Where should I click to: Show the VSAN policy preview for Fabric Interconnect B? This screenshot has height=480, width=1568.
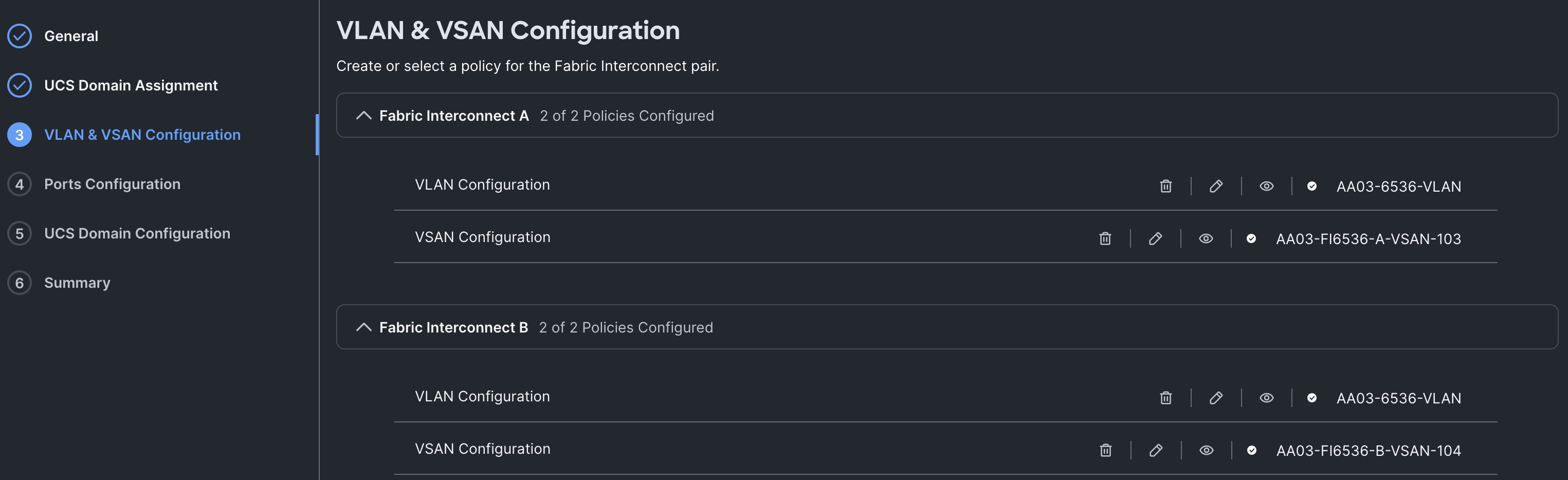[x=1206, y=450]
